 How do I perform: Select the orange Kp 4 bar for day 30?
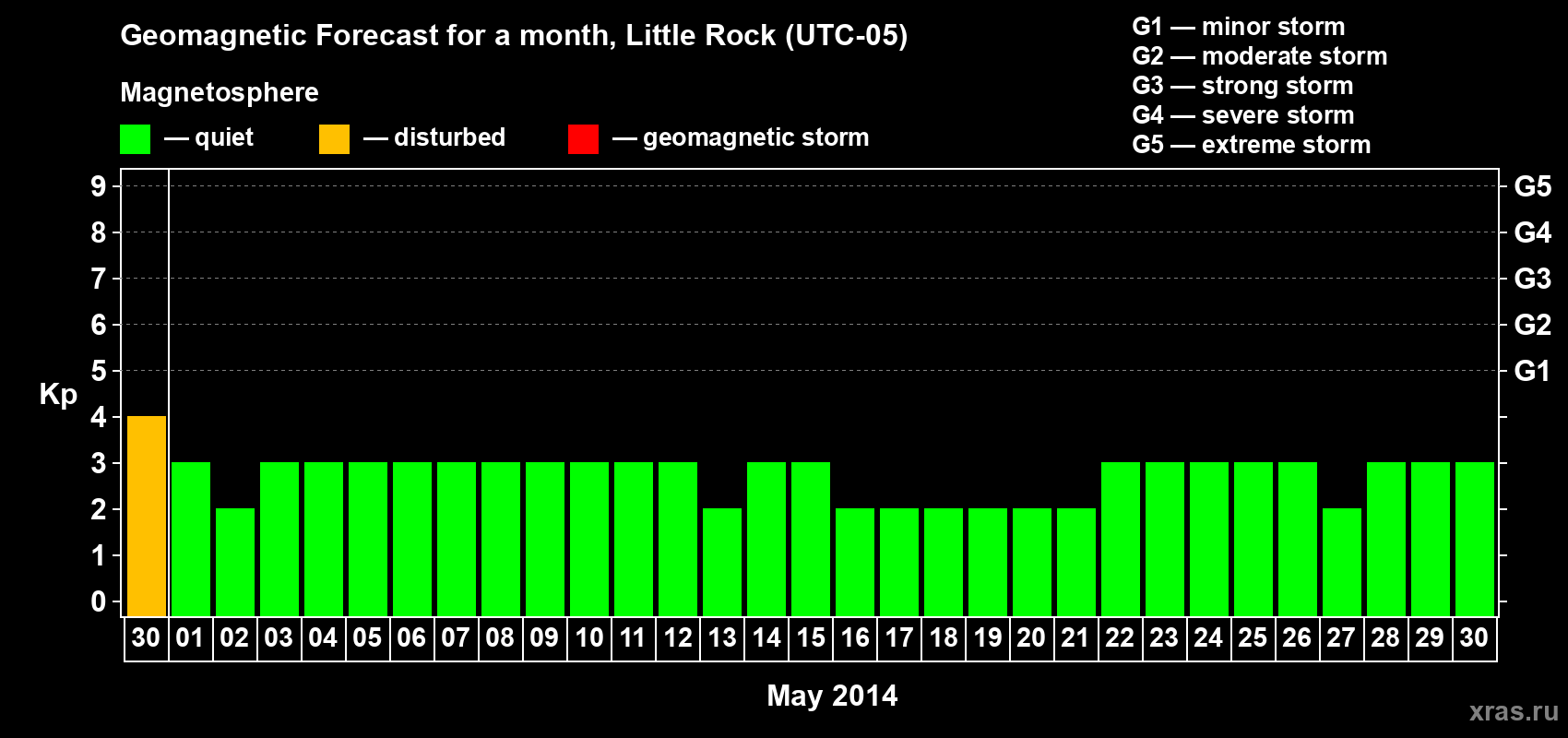[147, 516]
